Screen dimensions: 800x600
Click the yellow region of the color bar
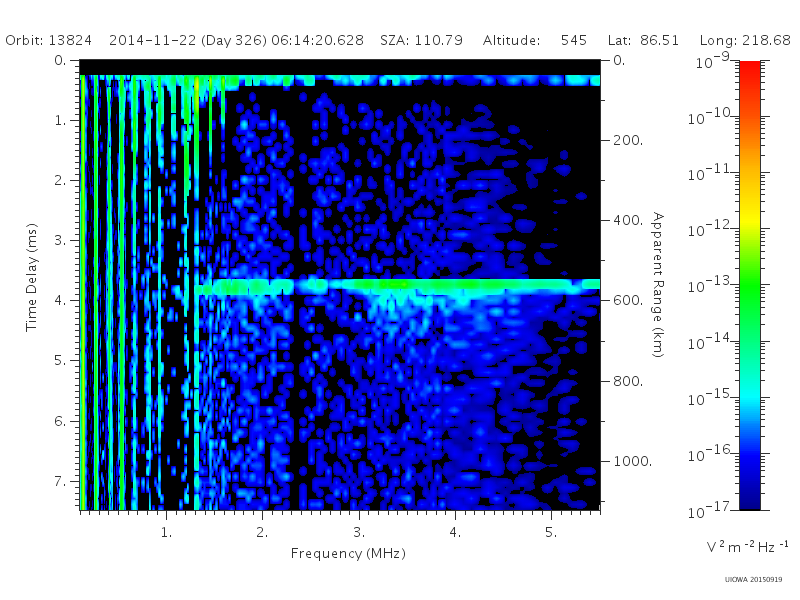pyautogui.click(x=750, y=217)
